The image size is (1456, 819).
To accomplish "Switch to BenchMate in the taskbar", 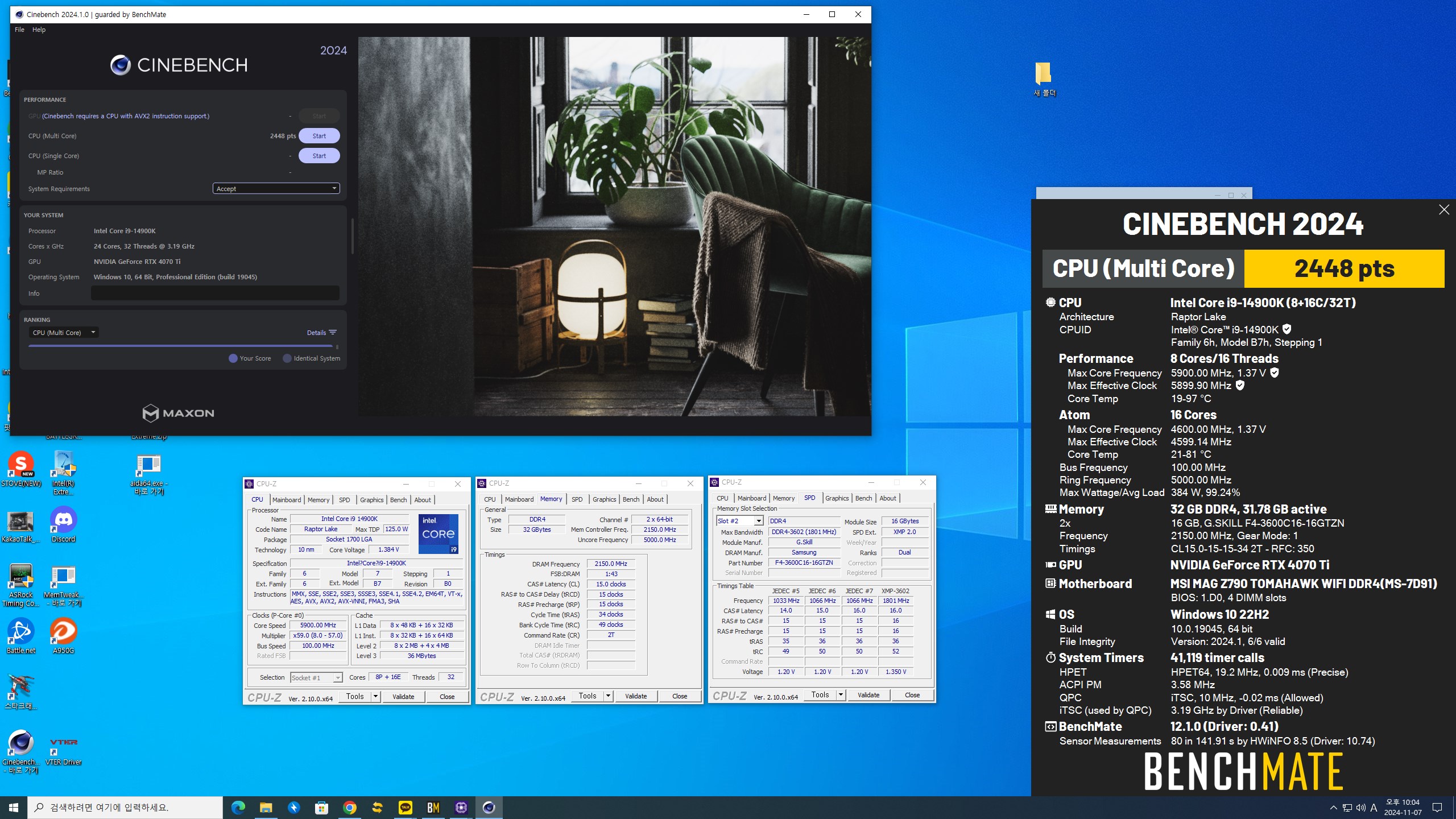I will 433,807.
